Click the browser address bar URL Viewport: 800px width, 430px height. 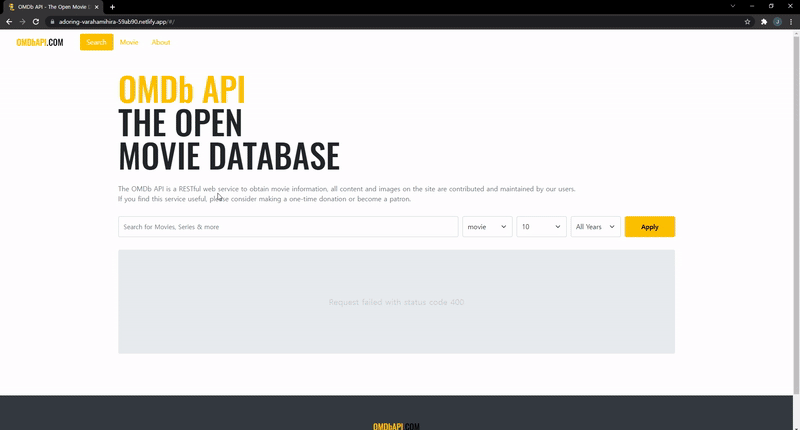point(116,22)
